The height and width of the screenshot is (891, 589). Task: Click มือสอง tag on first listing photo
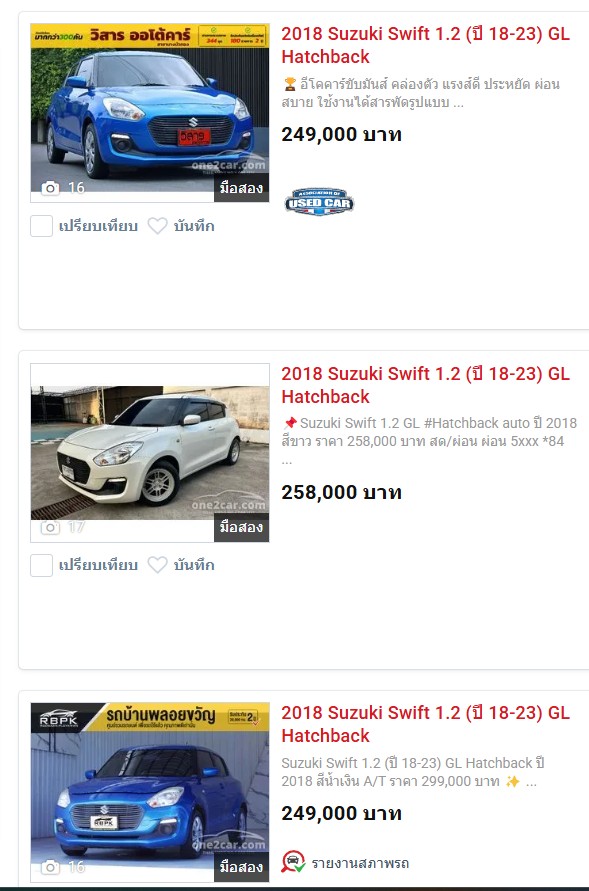(x=241, y=188)
